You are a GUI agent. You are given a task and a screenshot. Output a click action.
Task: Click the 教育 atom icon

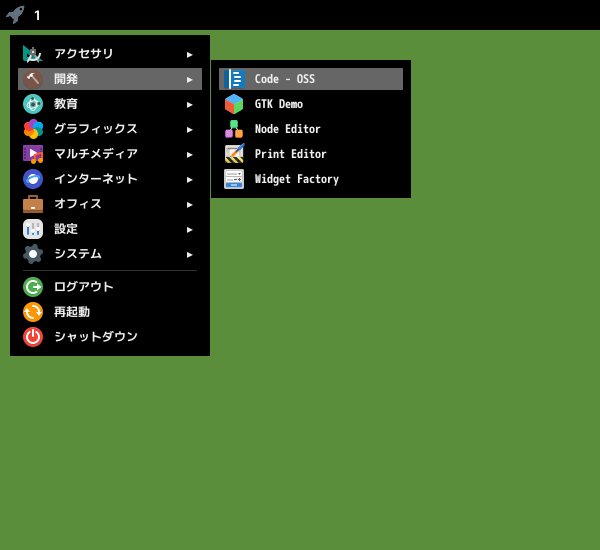click(x=33, y=104)
